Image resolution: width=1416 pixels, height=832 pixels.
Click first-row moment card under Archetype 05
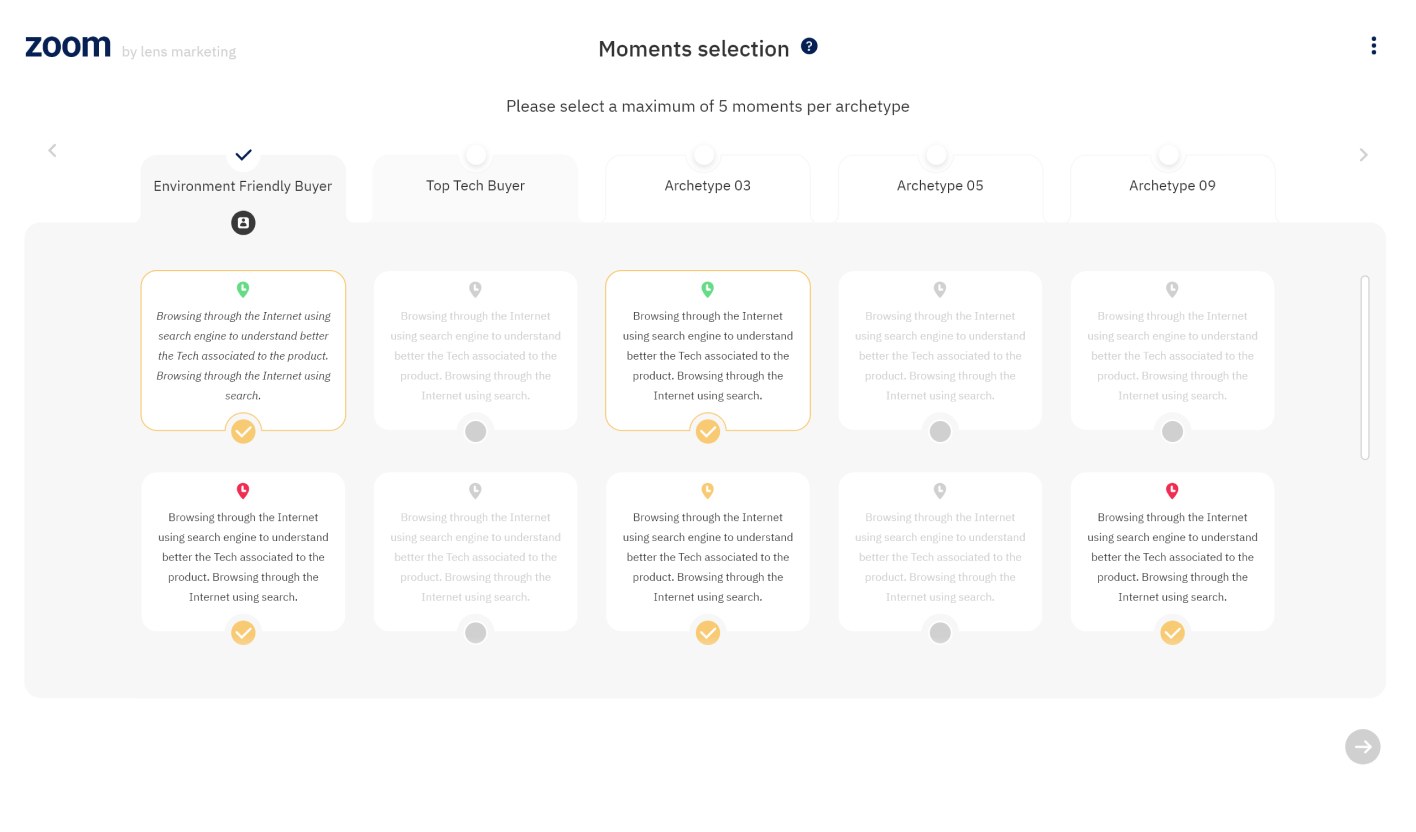(940, 350)
